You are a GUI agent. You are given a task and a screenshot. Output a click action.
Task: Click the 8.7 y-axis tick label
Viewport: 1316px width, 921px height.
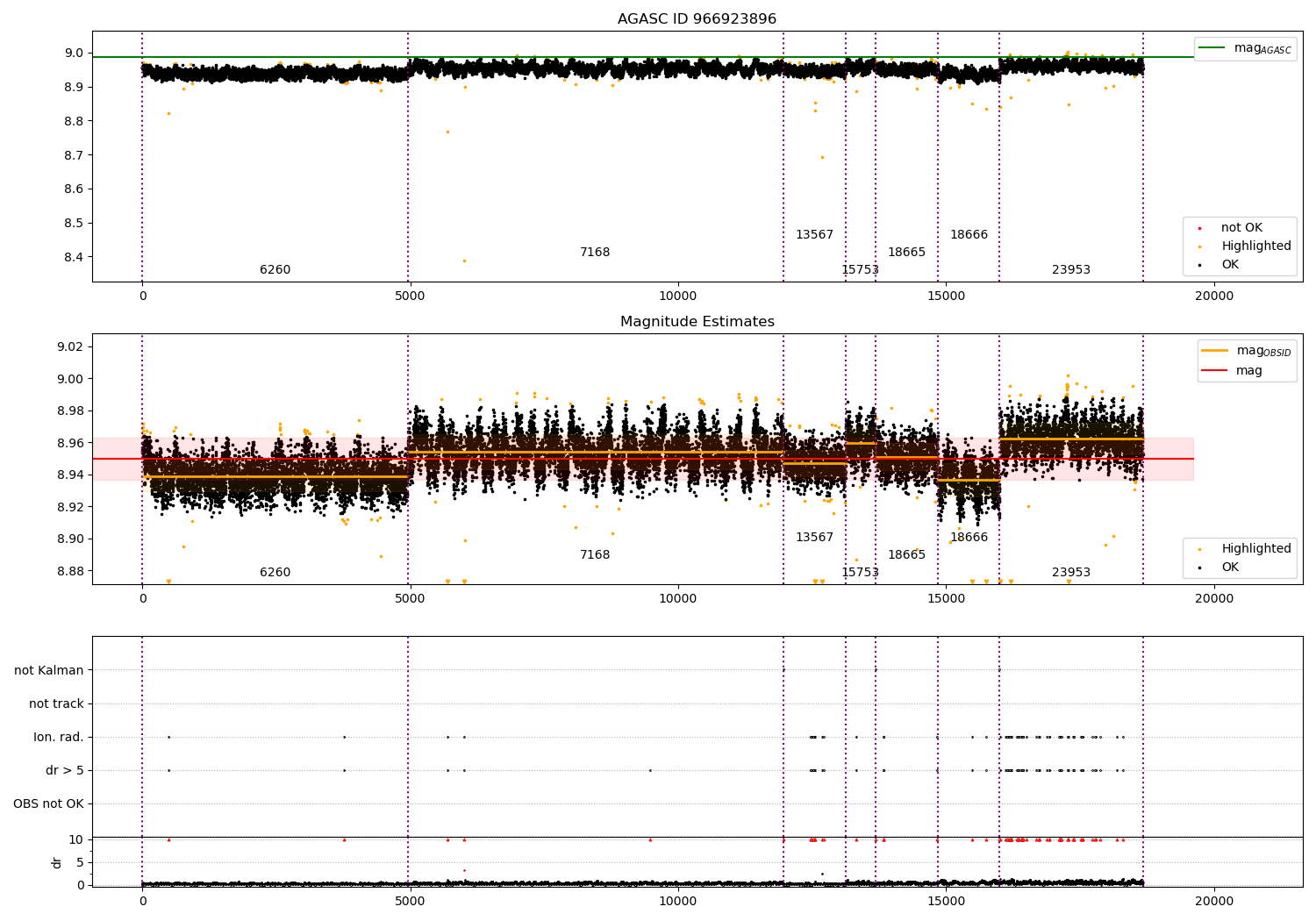(74, 155)
